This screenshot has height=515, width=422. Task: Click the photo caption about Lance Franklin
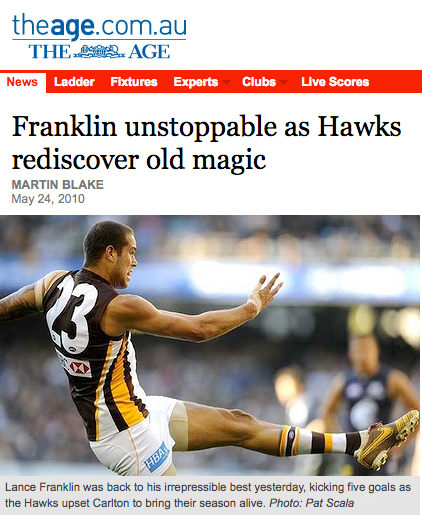point(208,495)
